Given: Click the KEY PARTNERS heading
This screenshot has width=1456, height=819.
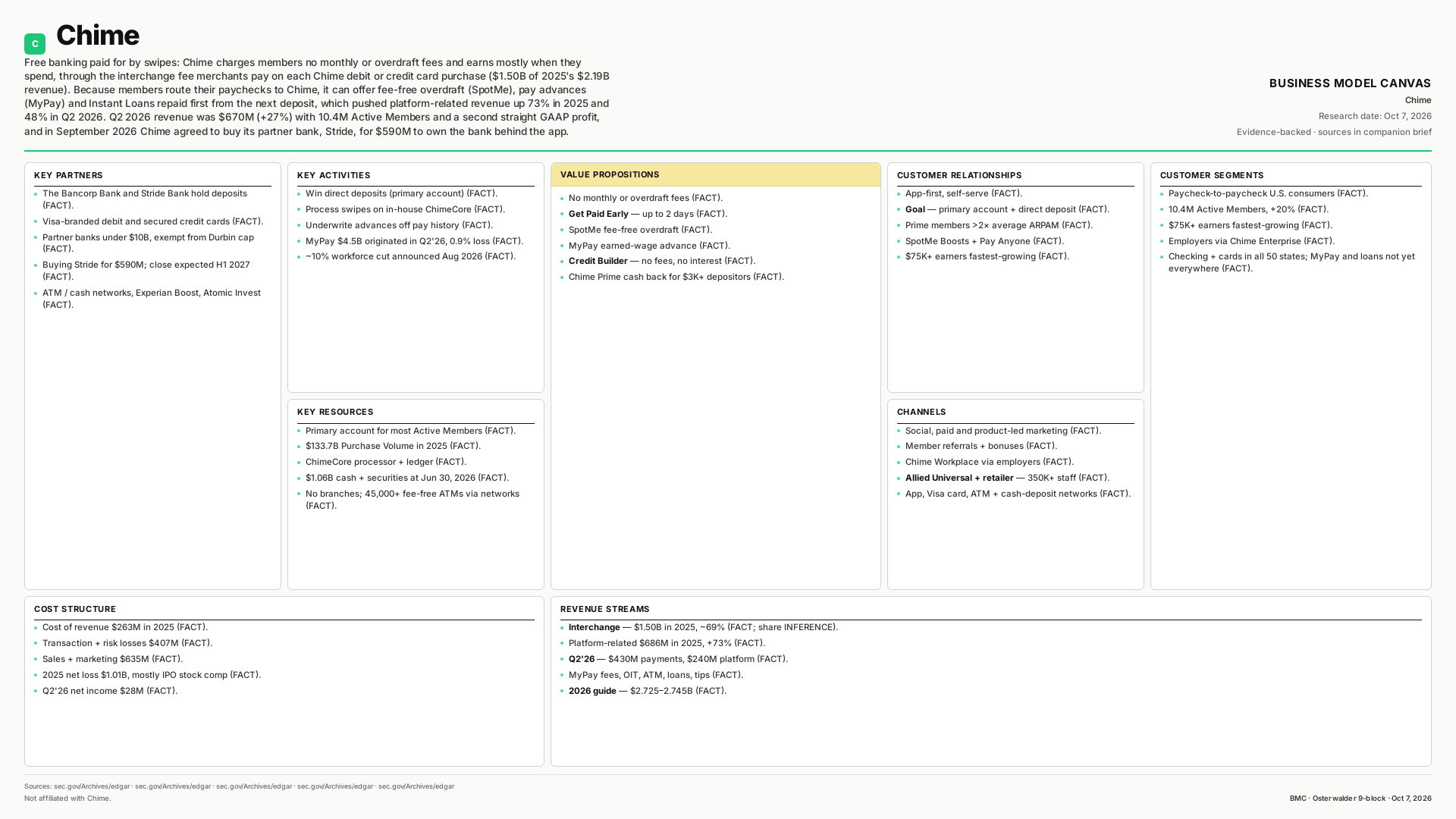Looking at the screenshot, I should (x=68, y=175).
